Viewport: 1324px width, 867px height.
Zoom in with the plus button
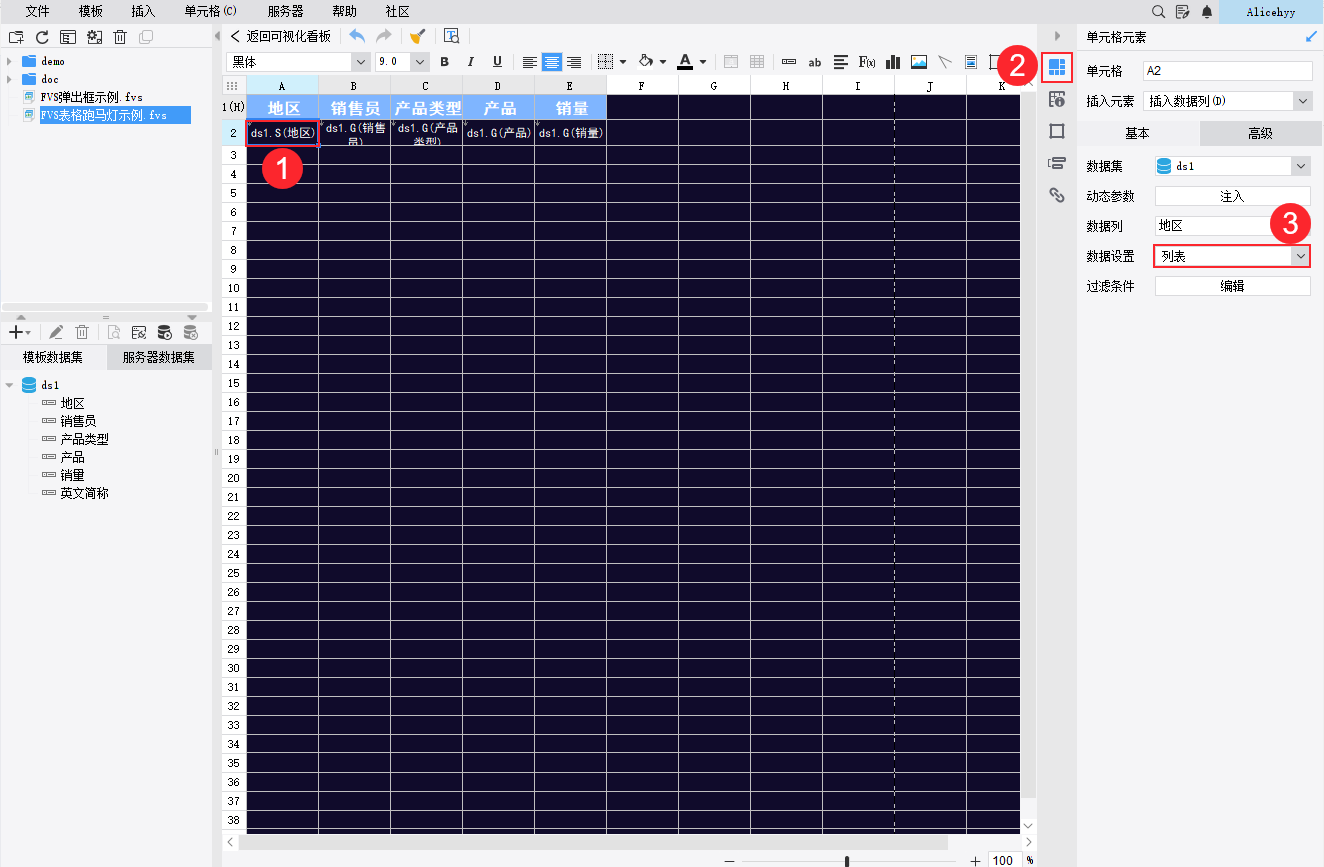click(x=976, y=861)
